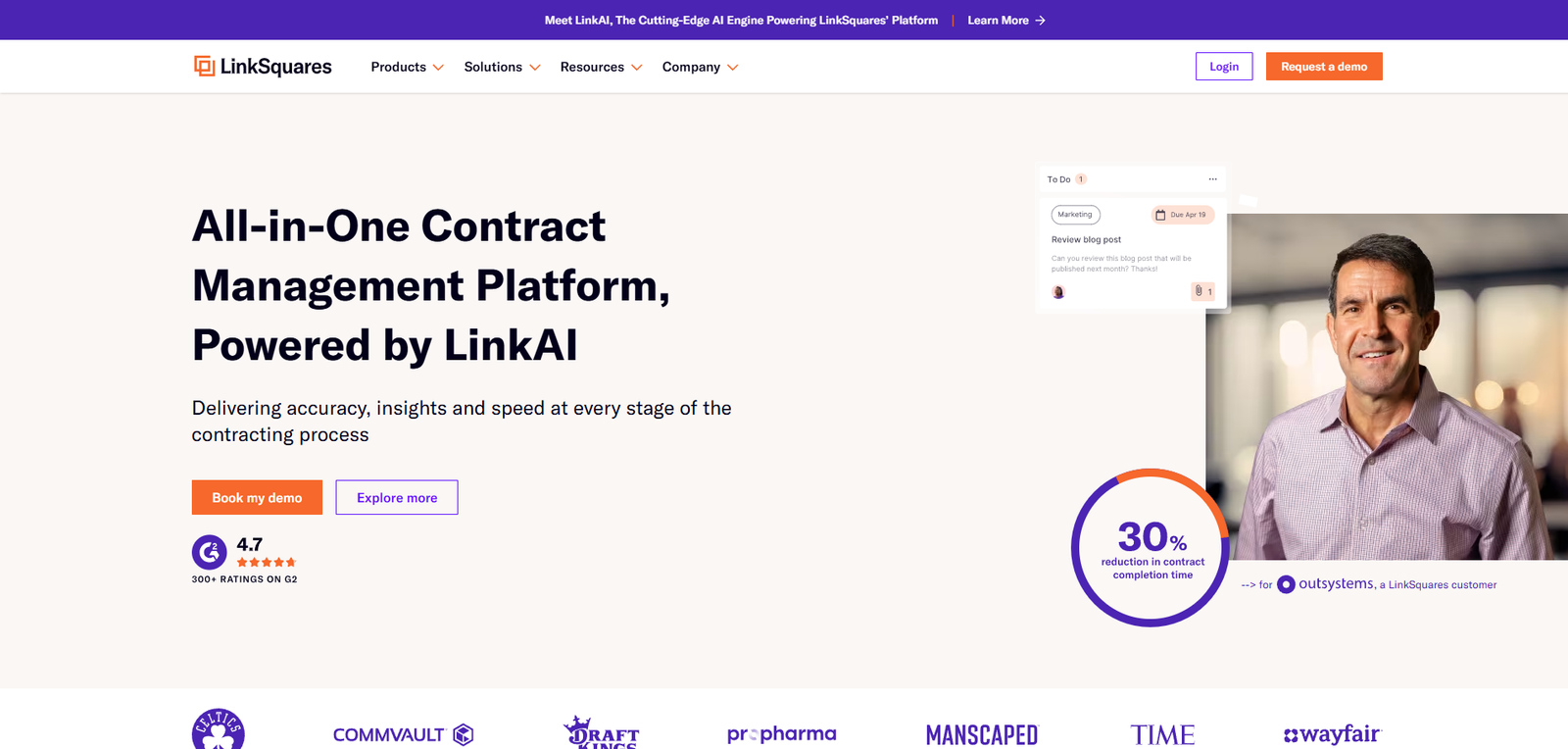Click the TIME logo
Viewport: 1568px width, 749px height.
click(1162, 734)
